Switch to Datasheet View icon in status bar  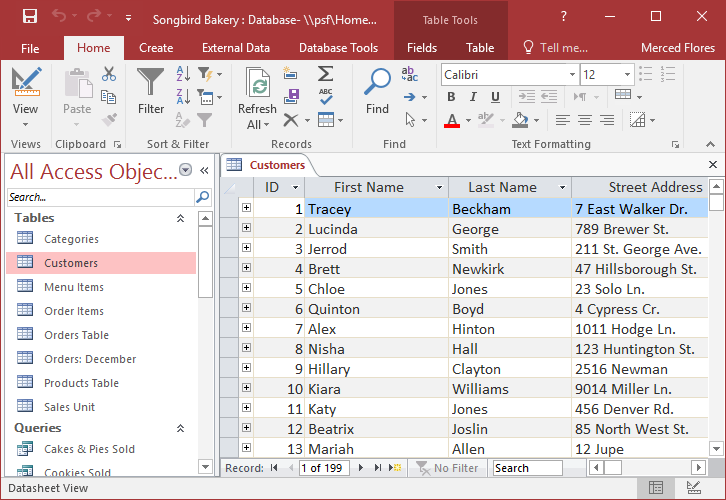coord(656,488)
